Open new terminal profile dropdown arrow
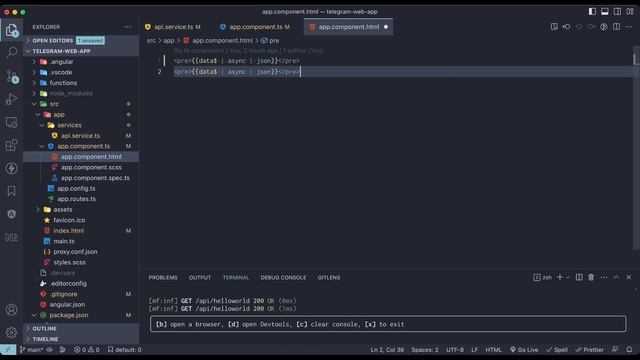The width and height of the screenshot is (640, 360). (567, 278)
